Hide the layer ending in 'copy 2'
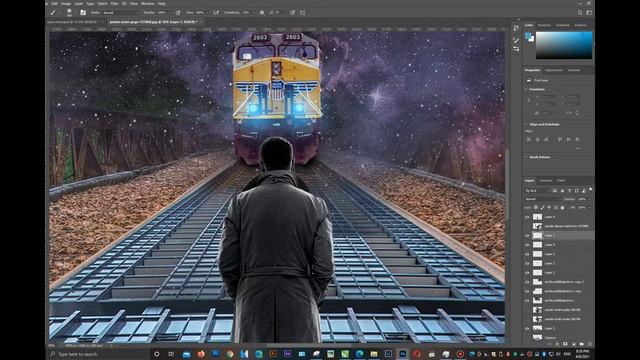 (x=527, y=282)
